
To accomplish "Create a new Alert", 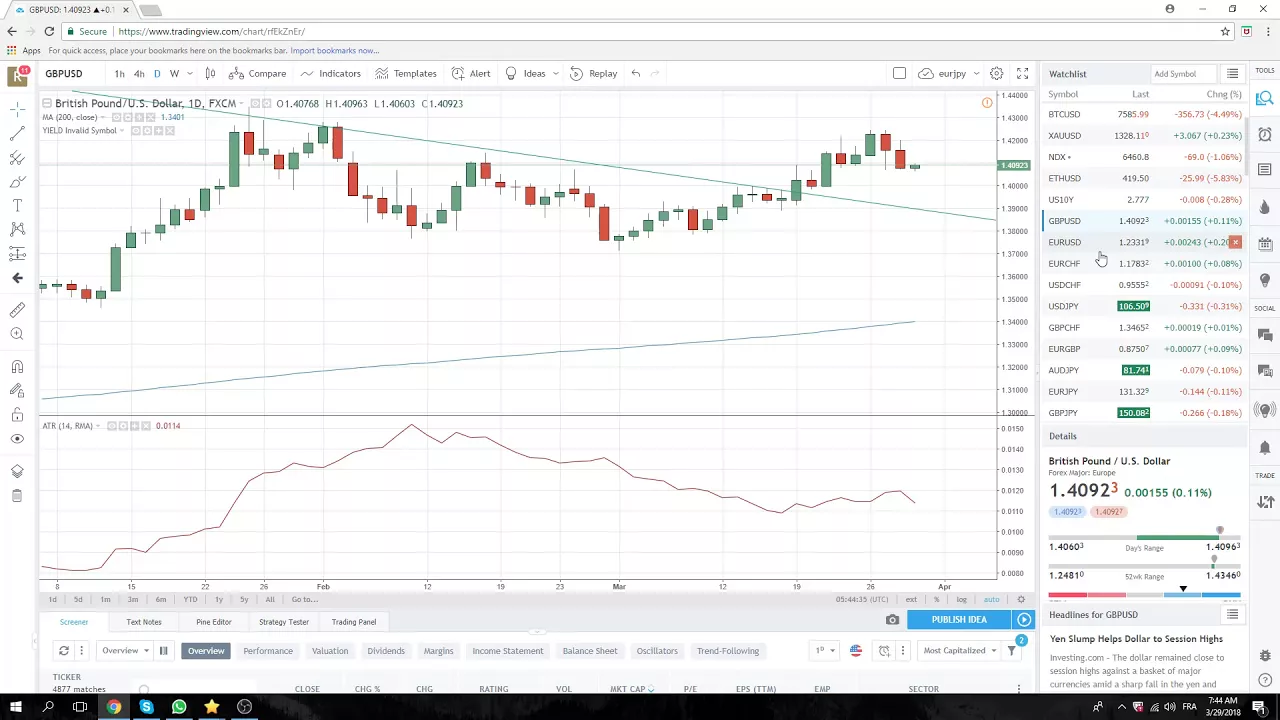I will click(x=470, y=73).
